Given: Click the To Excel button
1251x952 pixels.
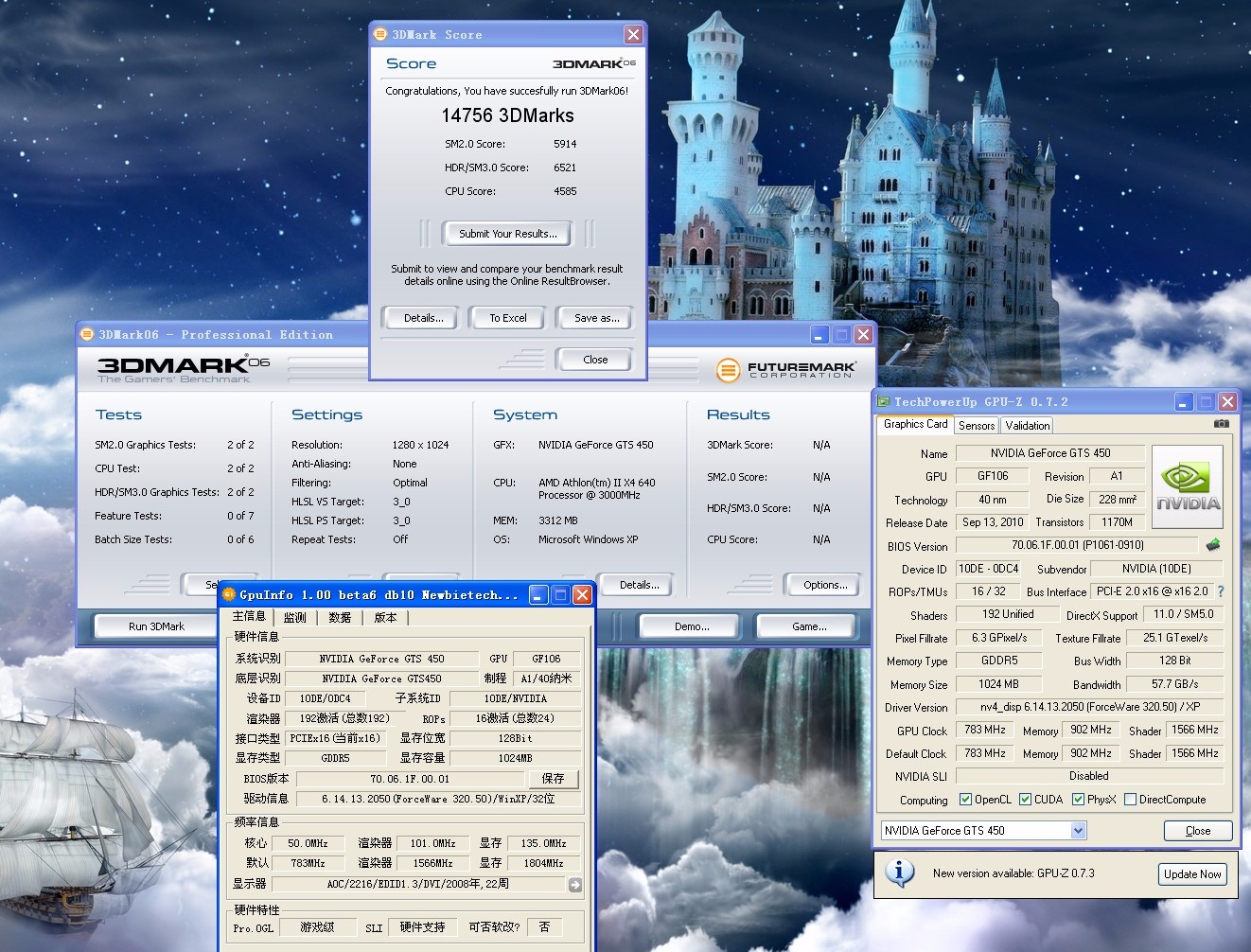Looking at the screenshot, I should click(507, 318).
